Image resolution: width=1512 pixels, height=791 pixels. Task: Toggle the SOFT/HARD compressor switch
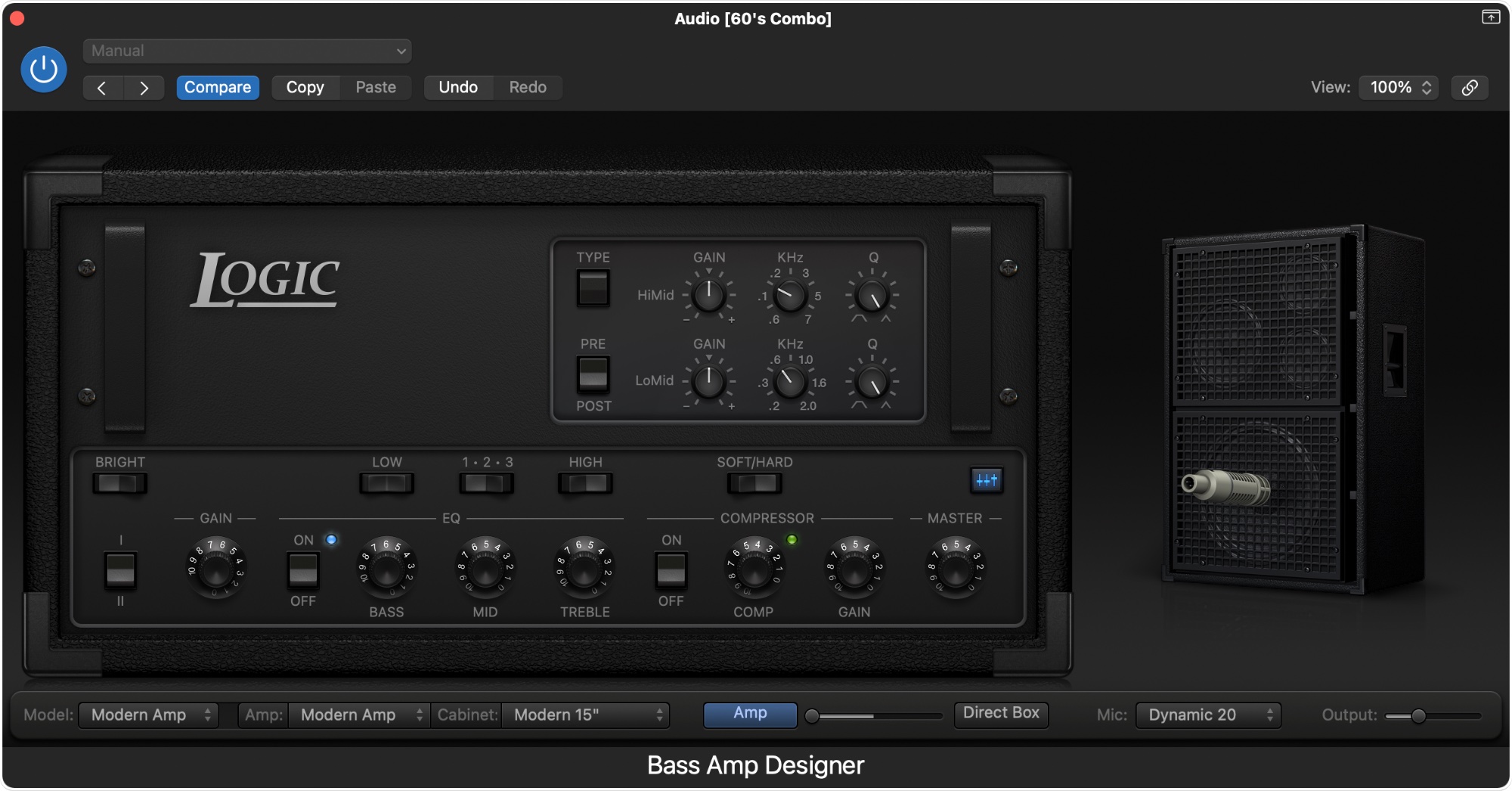click(x=754, y=483)
